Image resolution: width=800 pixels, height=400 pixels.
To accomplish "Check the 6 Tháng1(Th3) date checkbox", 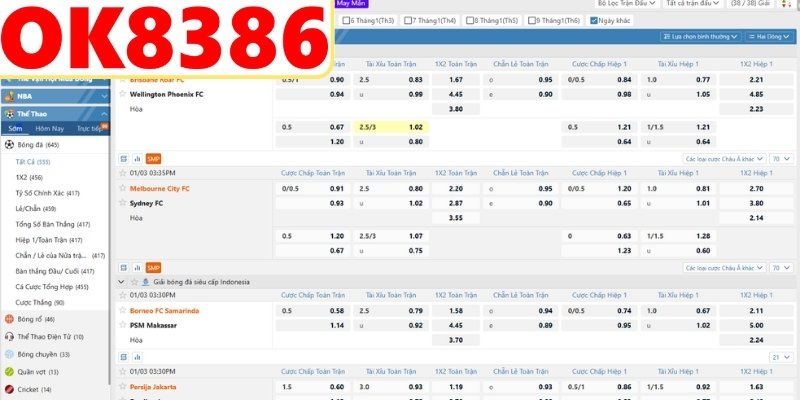I will [x=346, y=20].
